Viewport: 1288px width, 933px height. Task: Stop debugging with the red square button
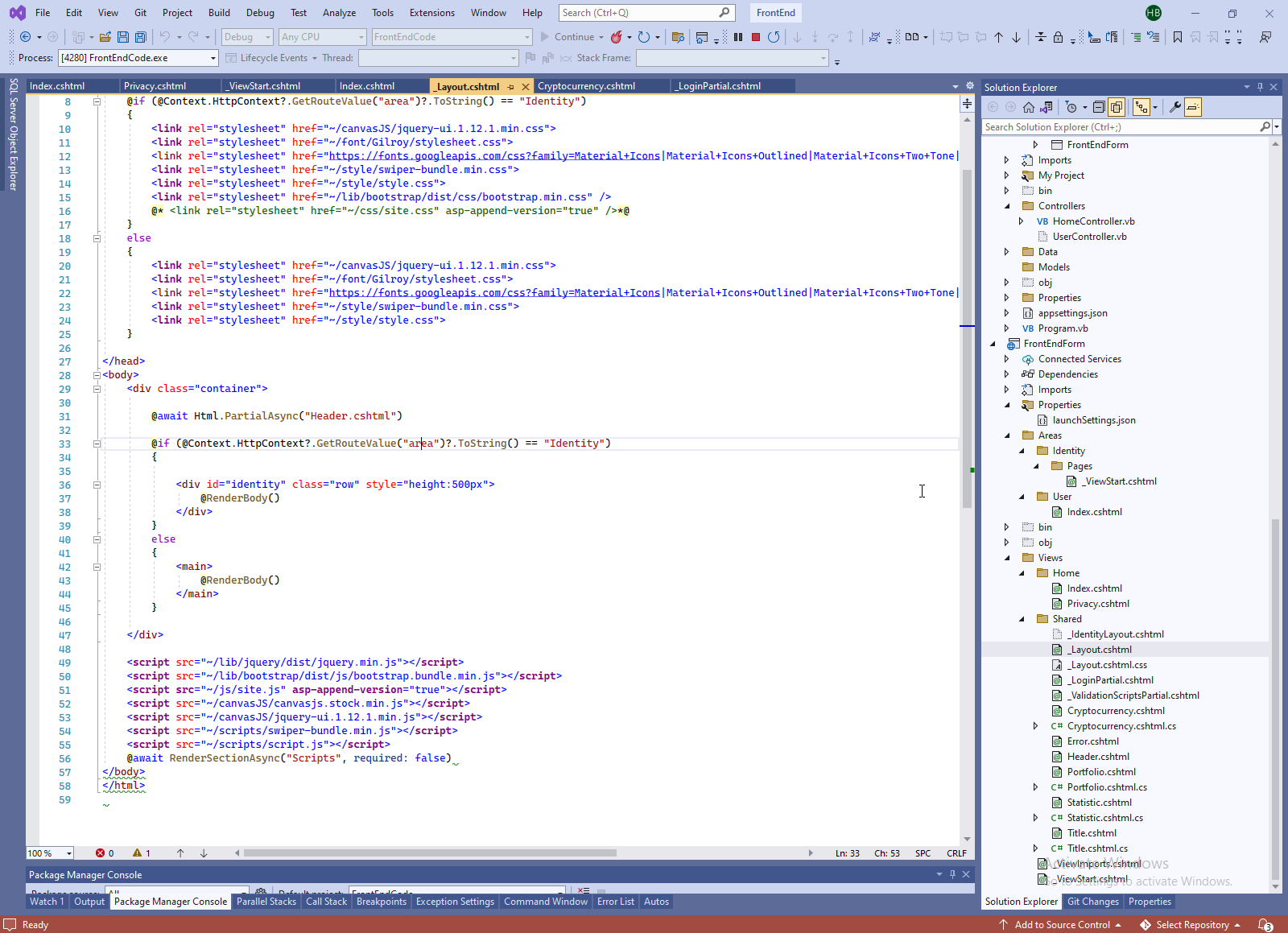(x=755, y=37)
